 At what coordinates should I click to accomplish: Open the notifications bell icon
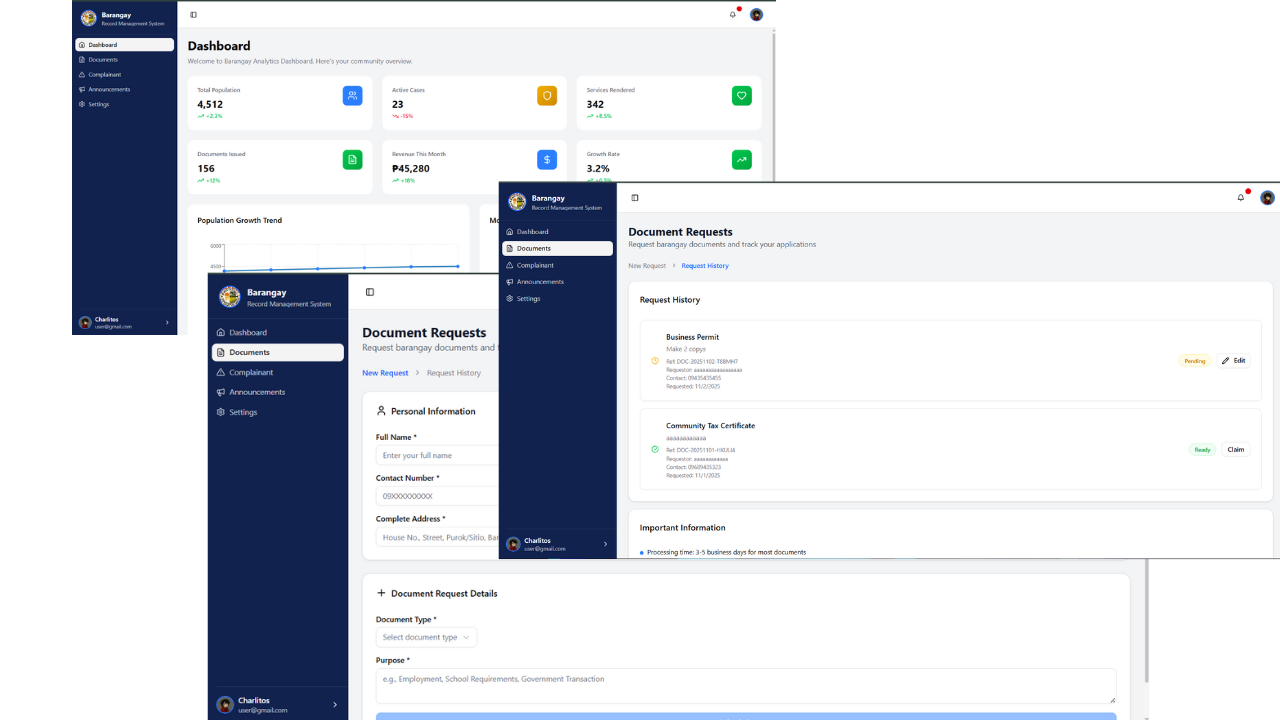coord(1240,197)
